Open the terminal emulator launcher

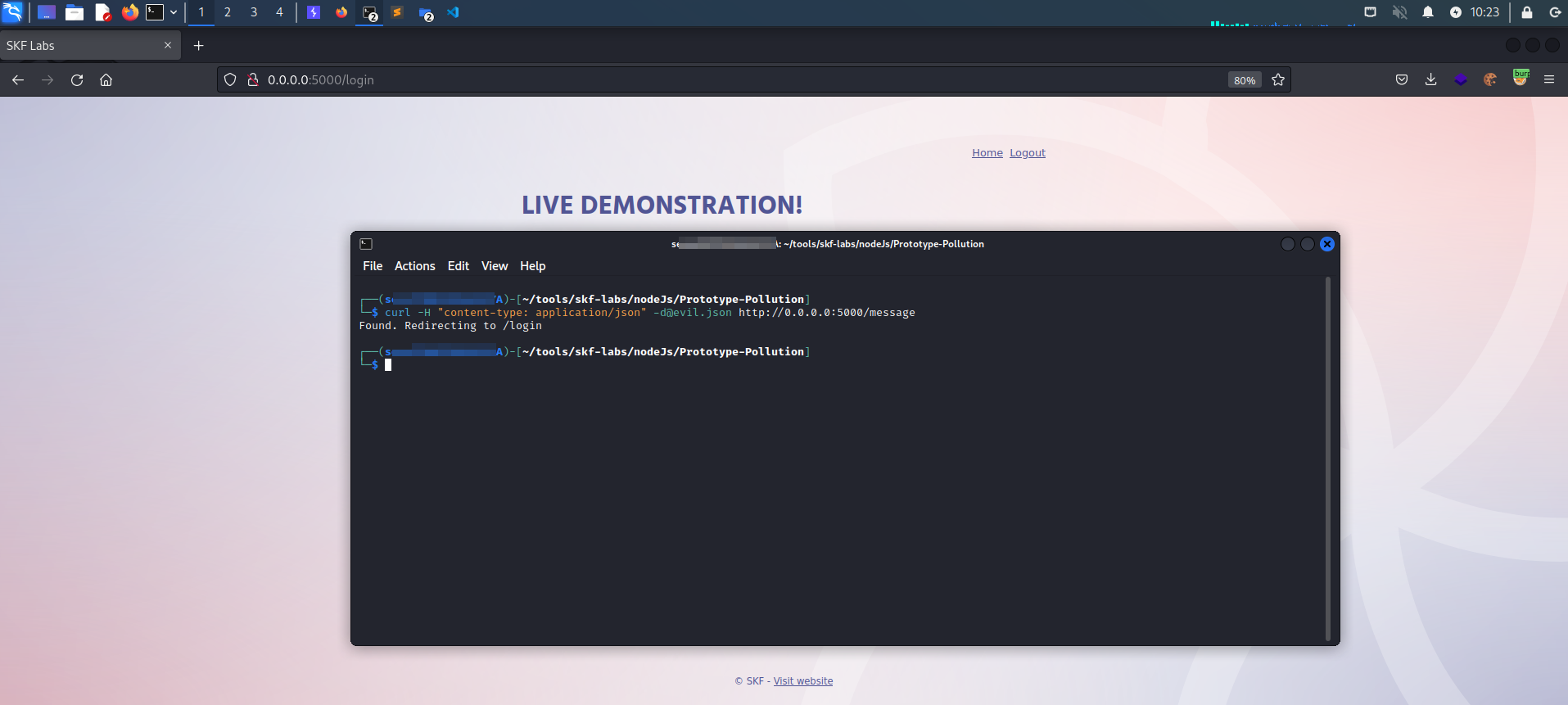tap(155, 12)
